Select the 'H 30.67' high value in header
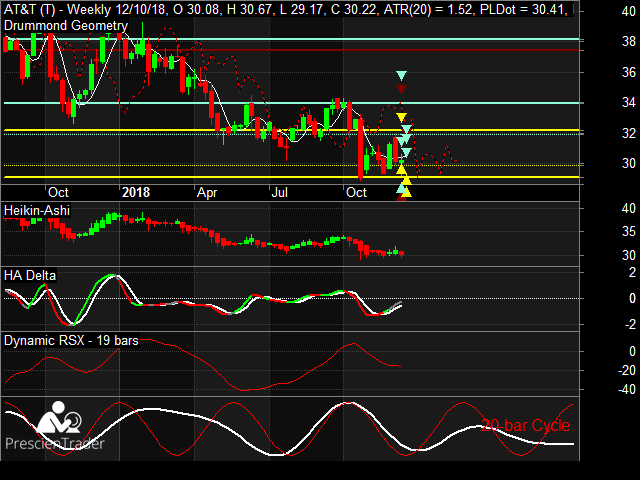640x480 pixels. [250, 9]
